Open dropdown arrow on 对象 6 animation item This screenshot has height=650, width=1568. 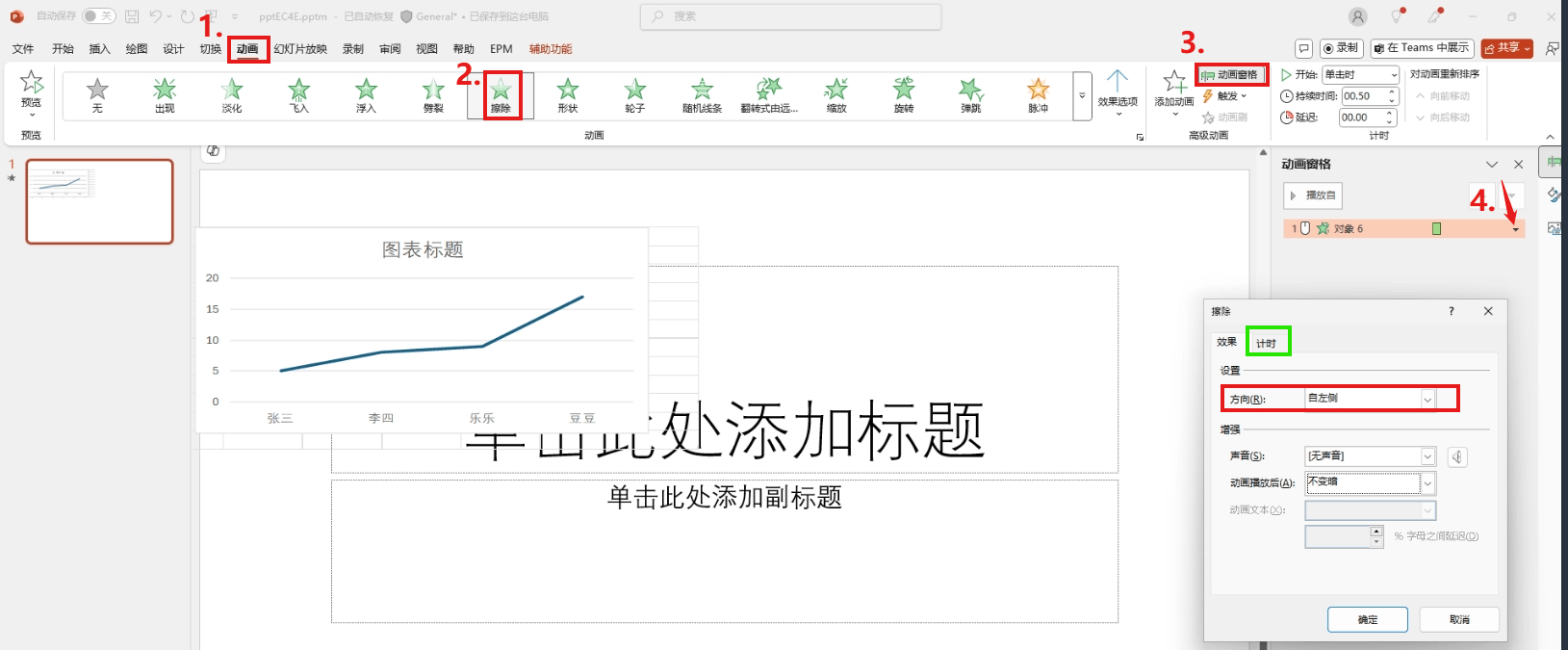(x=1516, y=229)
